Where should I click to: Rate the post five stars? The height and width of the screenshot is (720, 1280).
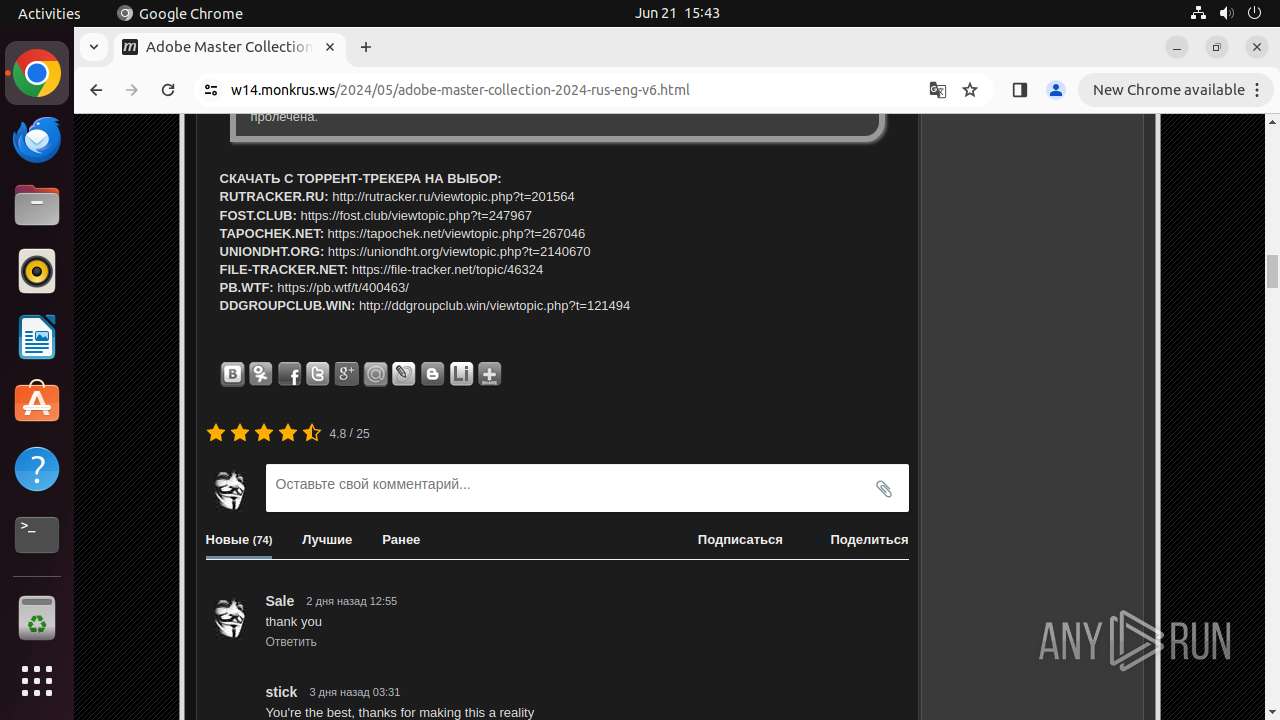(x=312, y=432)
